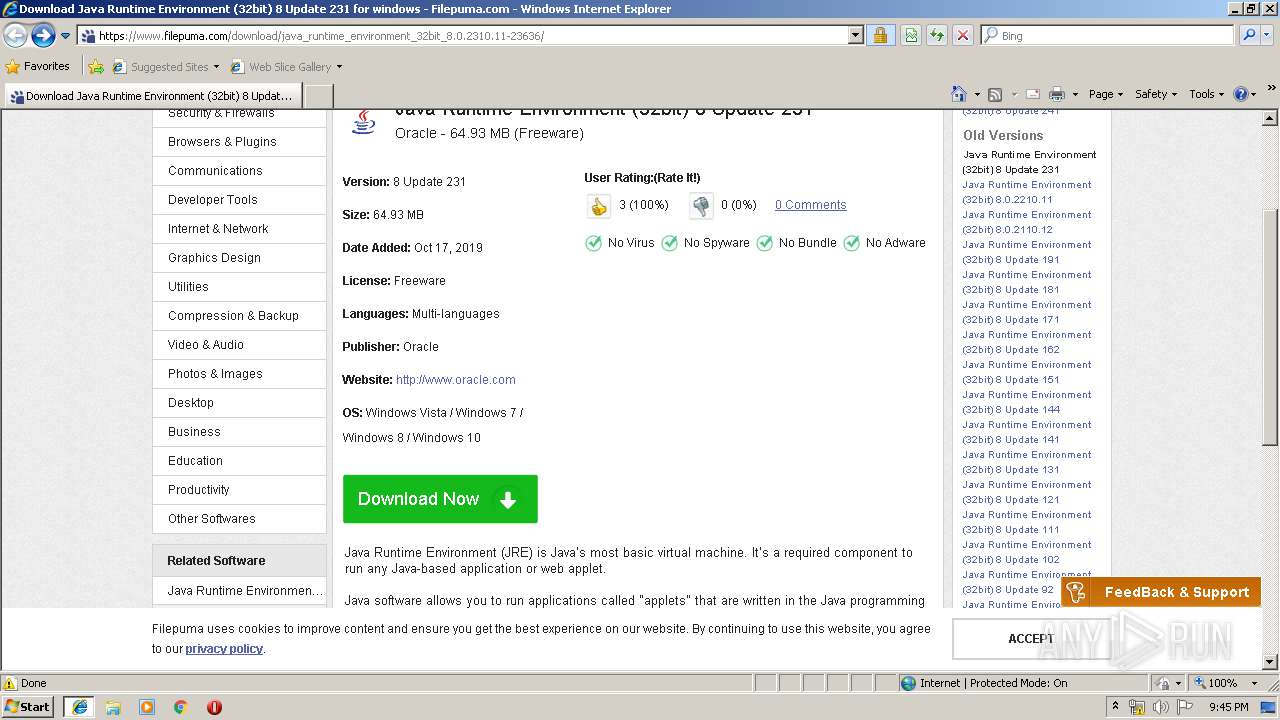
Task: Open the Tools menu
Action: (1207, 94)
